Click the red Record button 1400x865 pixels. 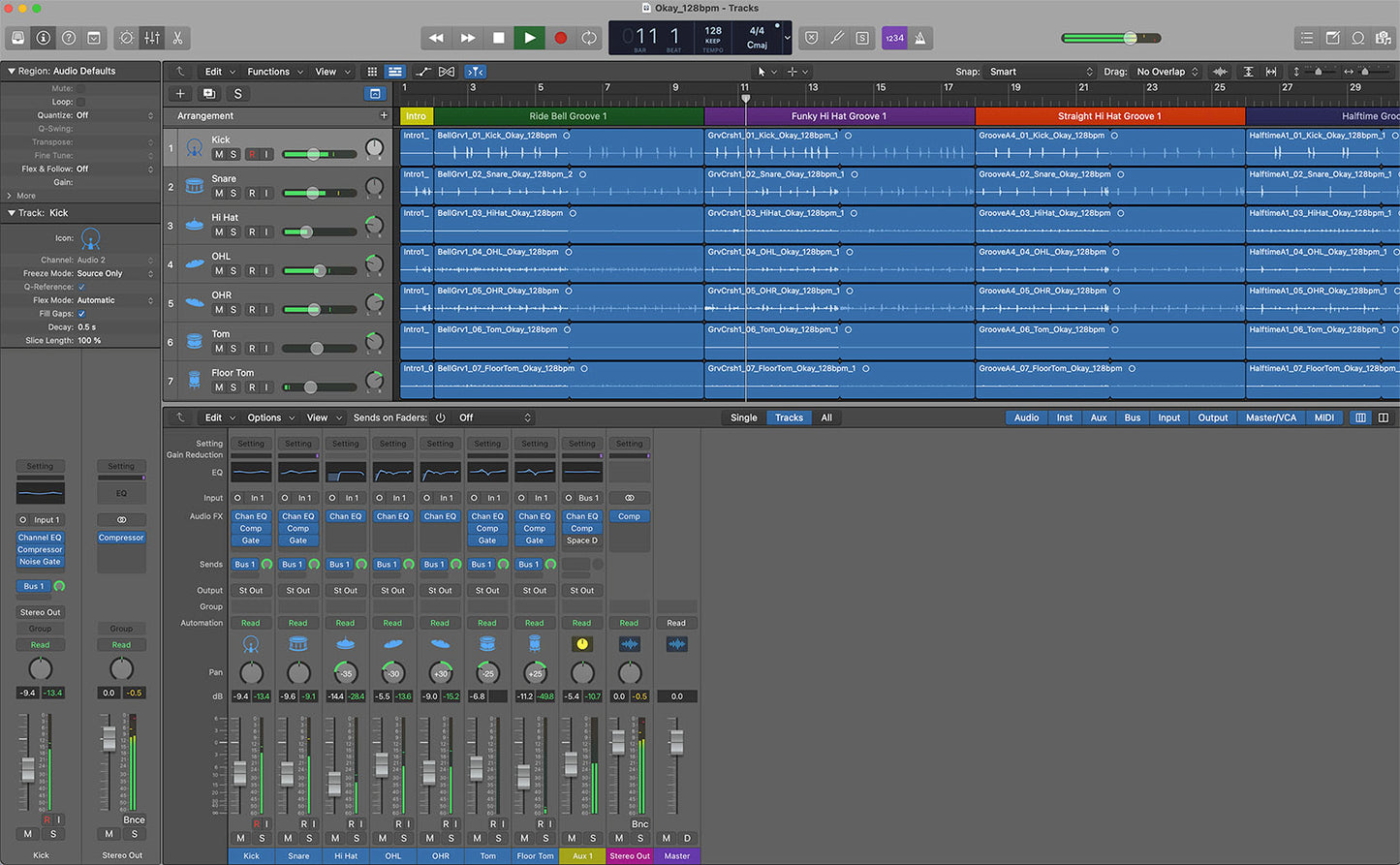point(560,38)
